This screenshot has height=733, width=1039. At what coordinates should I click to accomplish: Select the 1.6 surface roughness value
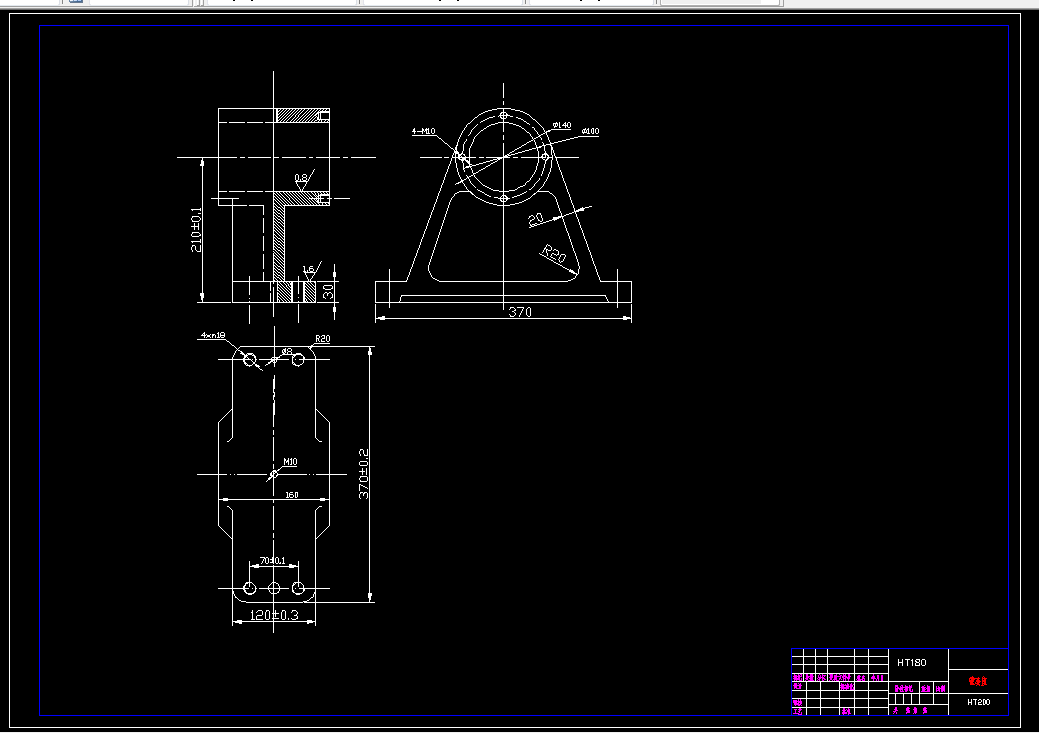coord(308,270)
